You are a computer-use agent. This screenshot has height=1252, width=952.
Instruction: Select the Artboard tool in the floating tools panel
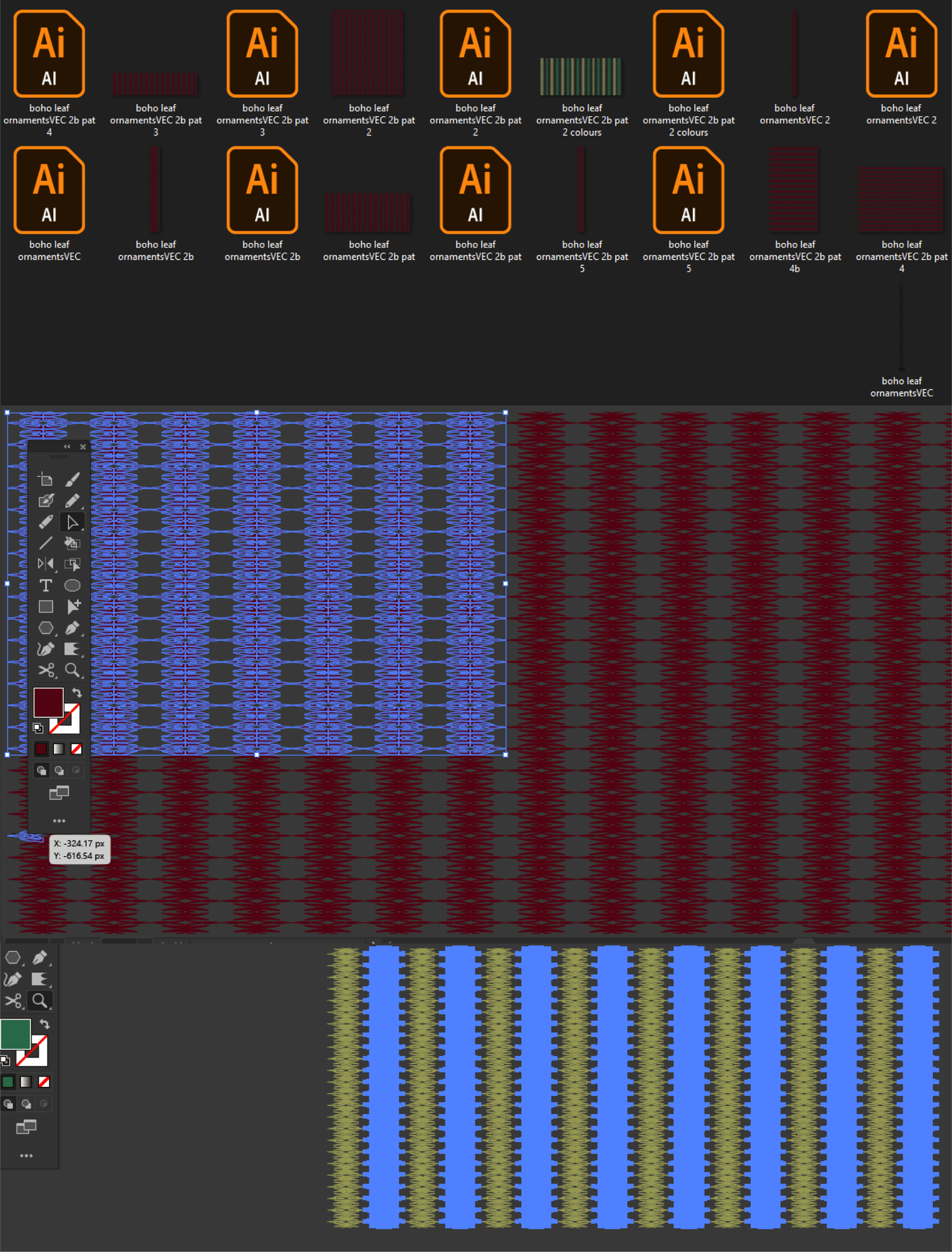46,479
